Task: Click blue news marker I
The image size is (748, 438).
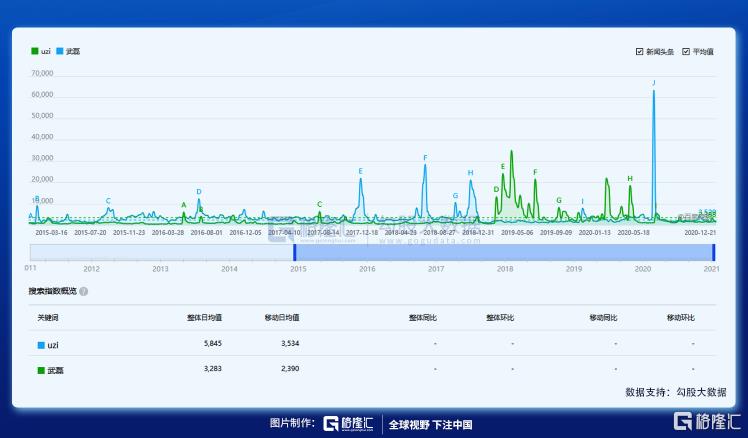Action: pos(582,201)
